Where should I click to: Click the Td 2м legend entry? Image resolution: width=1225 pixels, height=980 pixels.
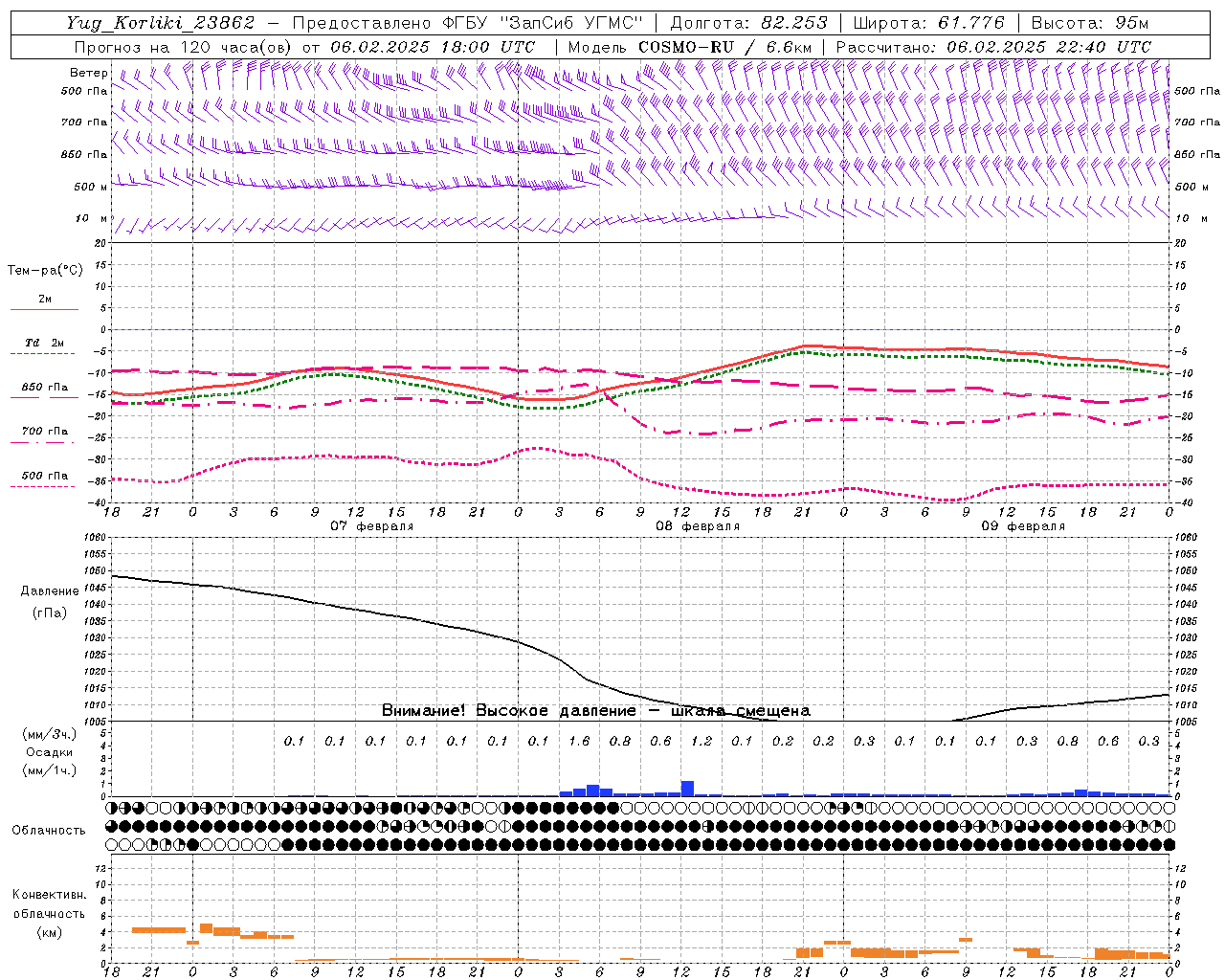[44, 343]
